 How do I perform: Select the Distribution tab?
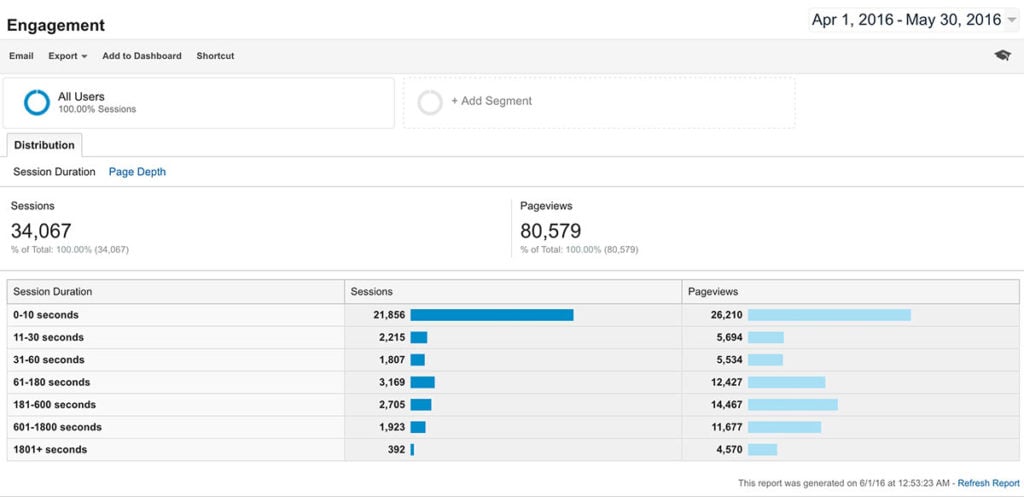click(44, 145)
